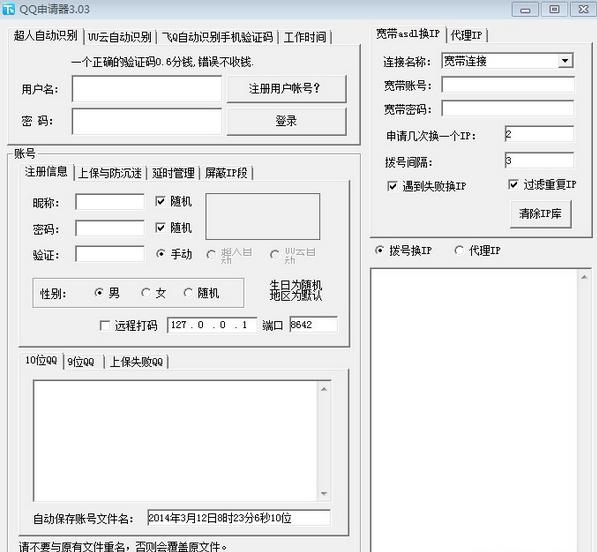The height and width of the screenshot is (552, 597).
Task: Switch to the 超人自动识别 tab
Action: pos(46,36)
